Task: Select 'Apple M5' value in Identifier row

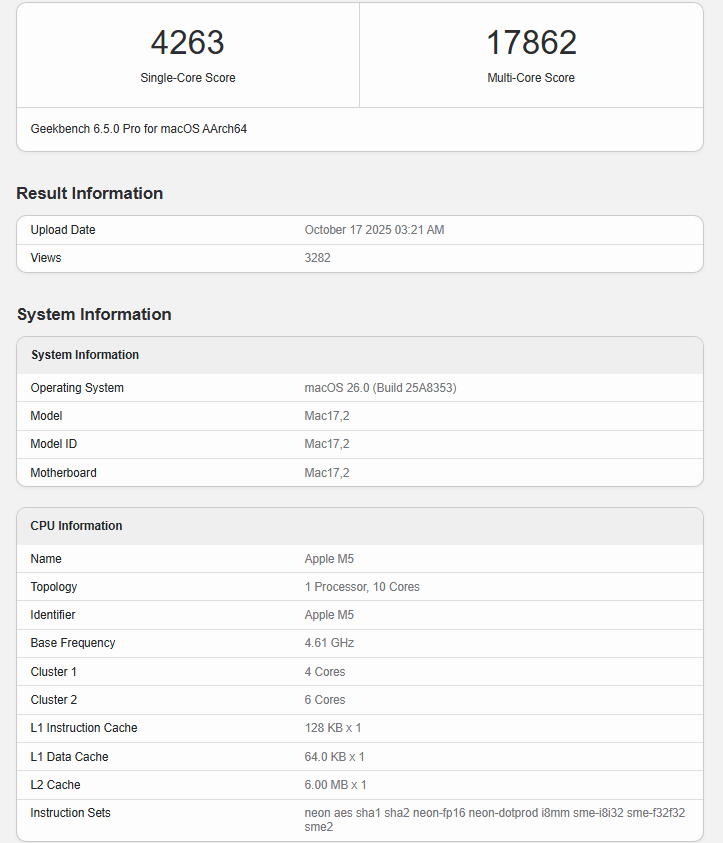Action: click(329, 615)
